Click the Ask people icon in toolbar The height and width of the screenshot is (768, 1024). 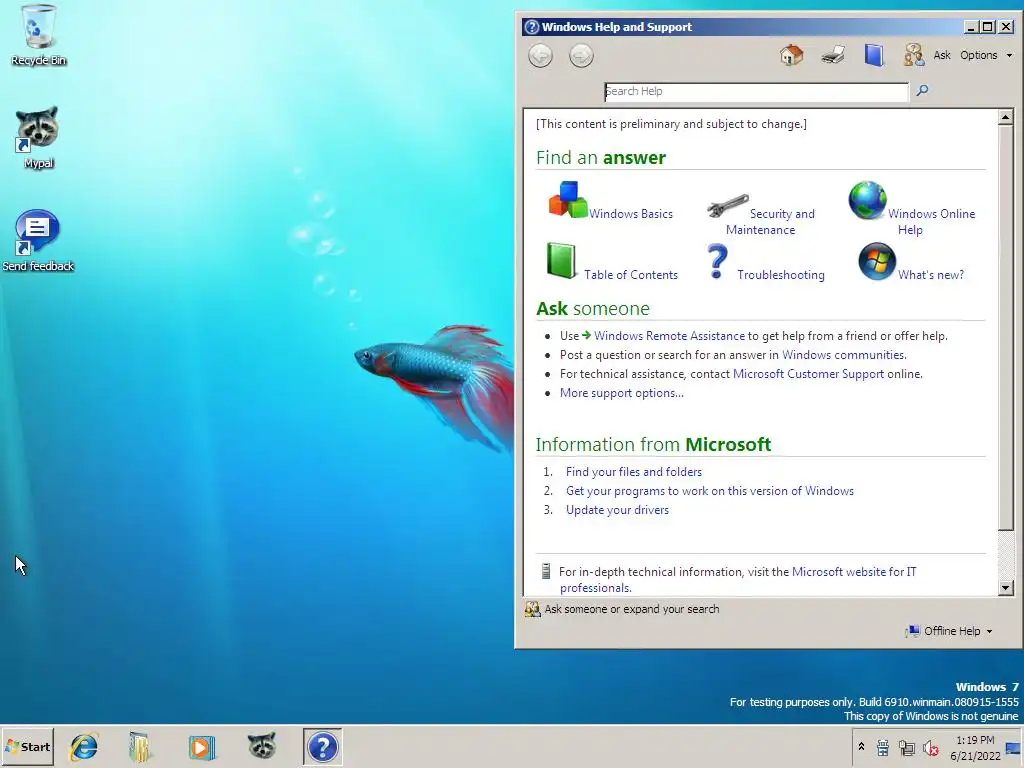point(914,55)
